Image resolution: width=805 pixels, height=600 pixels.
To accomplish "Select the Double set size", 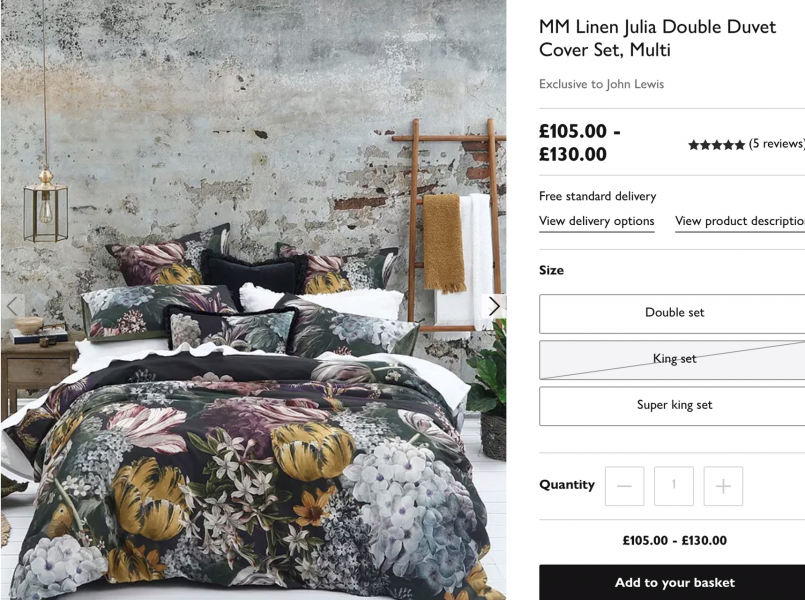I will tap(672, 314).
